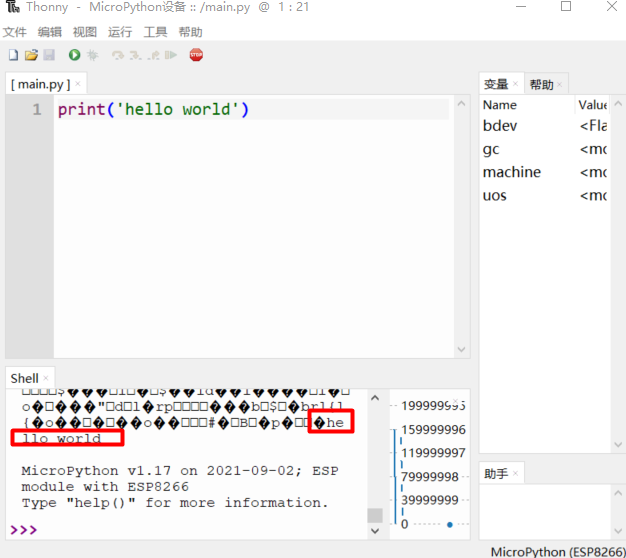Click Shell scrollbar down arrow
This screenshot has height=558, width=626.
[x=375, y=530]
